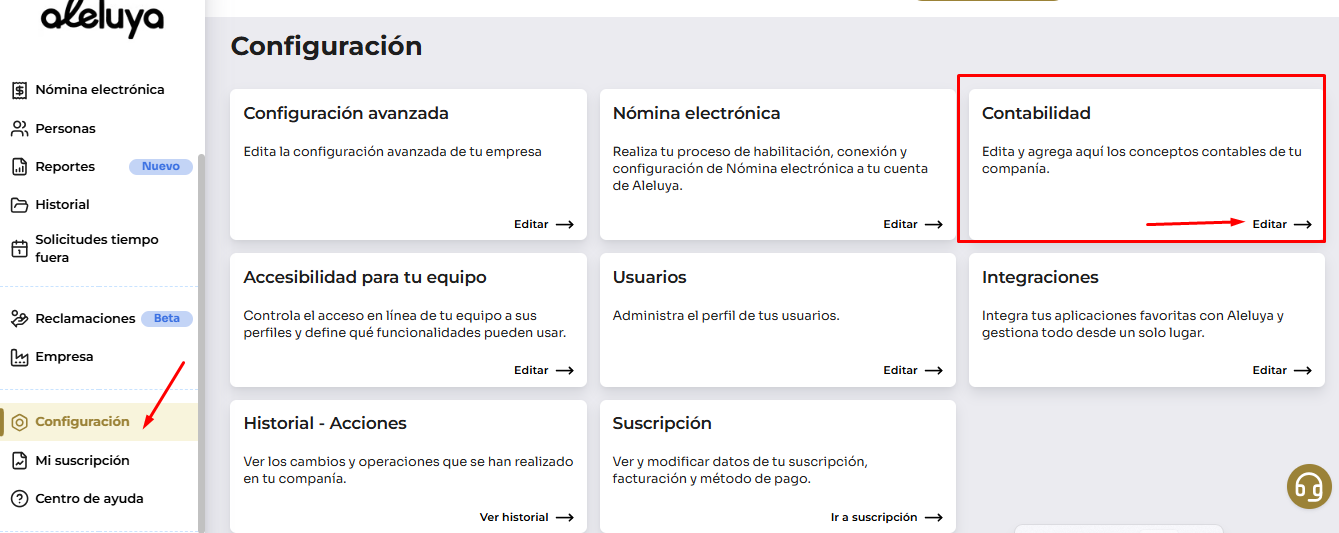The height and width of the screenshot is (533, 1339).
Task: Click Editar on the Contabilidad card
Action: coord(1281,224)
